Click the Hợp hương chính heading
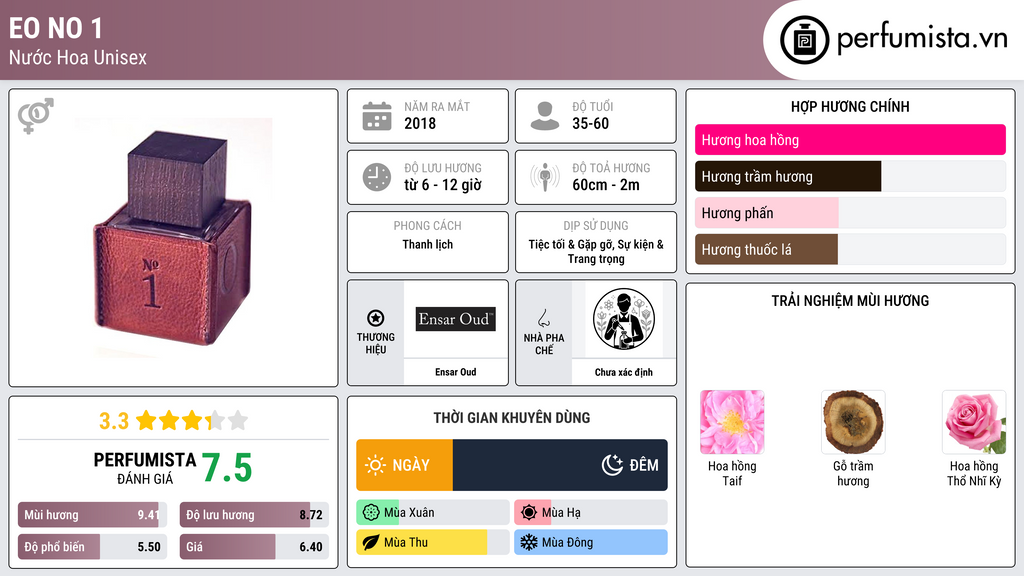The height and width of the screenshot is (576, 1024). [850, 106]
